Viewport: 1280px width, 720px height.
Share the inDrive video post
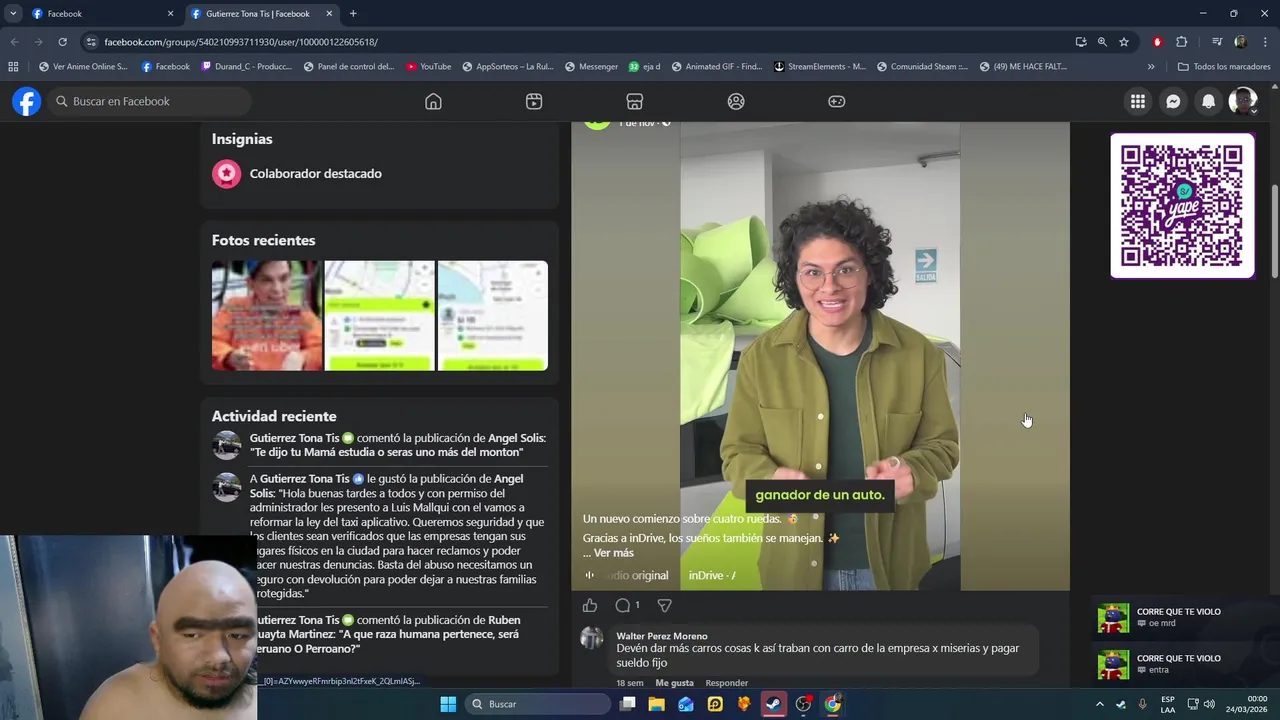pos(664,605)
